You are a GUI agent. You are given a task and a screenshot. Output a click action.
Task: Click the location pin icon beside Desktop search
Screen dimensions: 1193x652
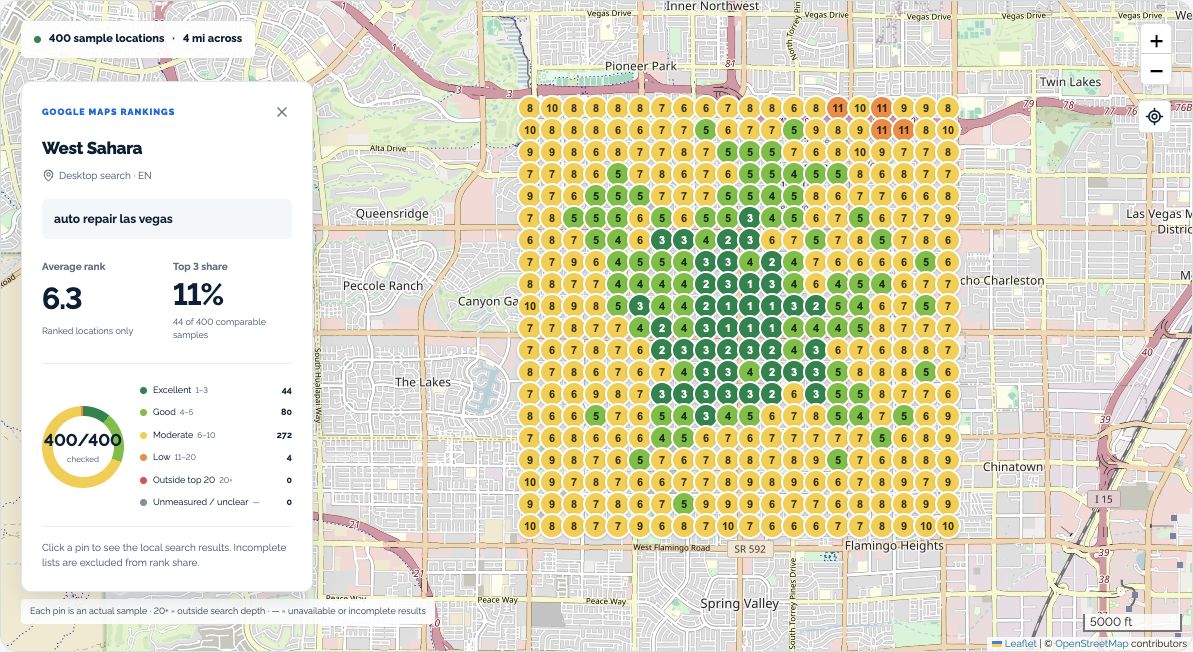tap(48, 176)
